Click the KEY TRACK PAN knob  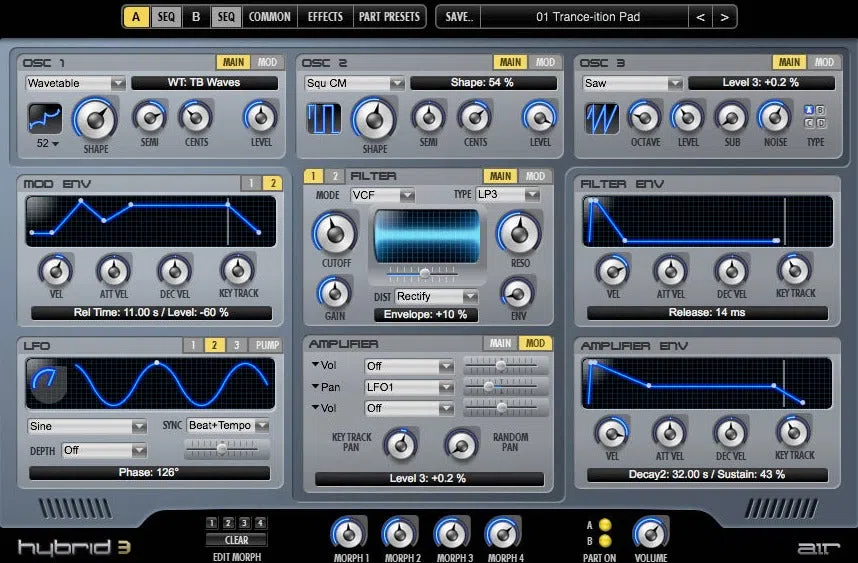[401, 444]
